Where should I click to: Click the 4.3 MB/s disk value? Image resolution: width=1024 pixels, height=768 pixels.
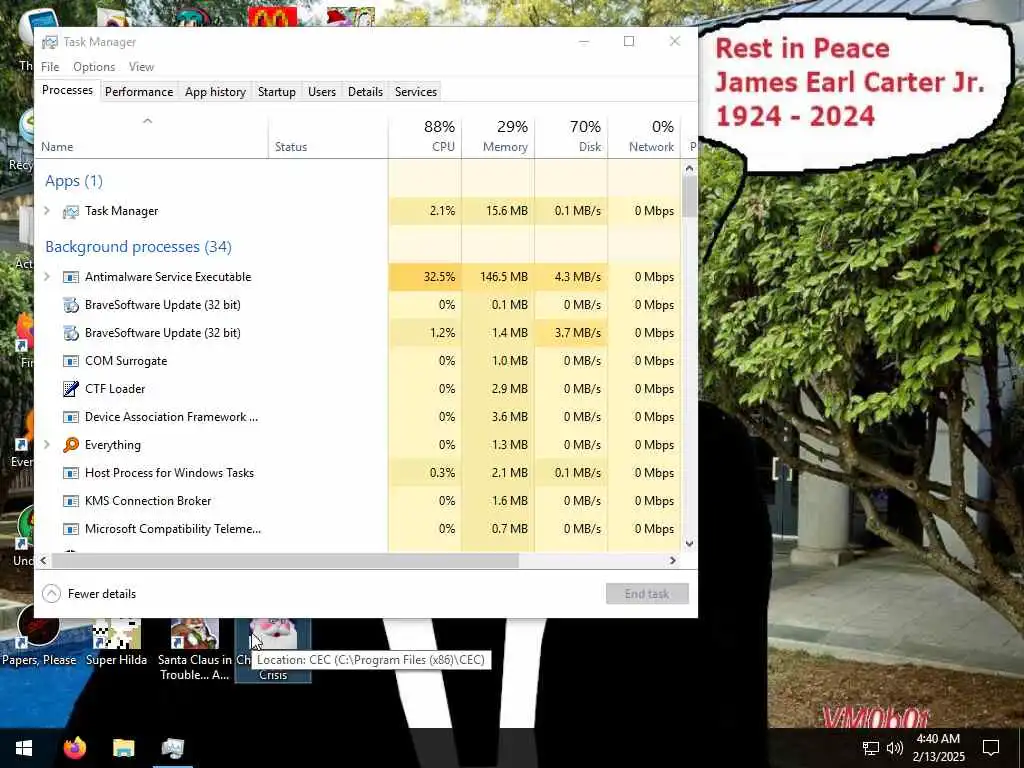pos(577,277)
